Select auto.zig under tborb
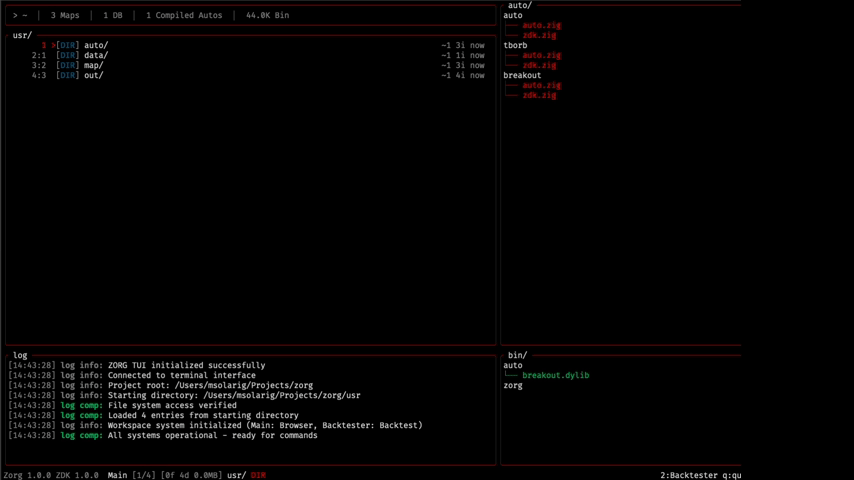 pyautogui.click(x=541, y=55)
